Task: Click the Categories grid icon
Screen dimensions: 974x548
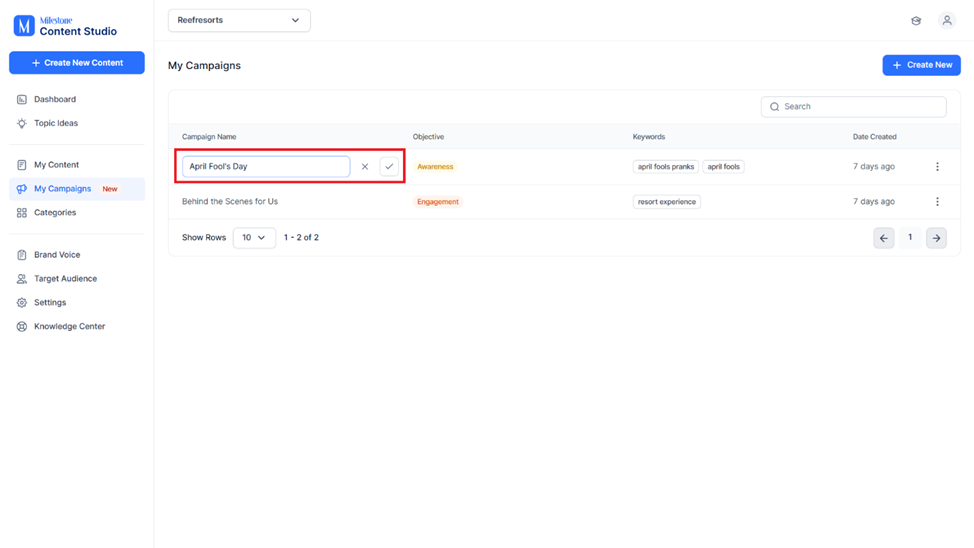Action: coord(22,212)
